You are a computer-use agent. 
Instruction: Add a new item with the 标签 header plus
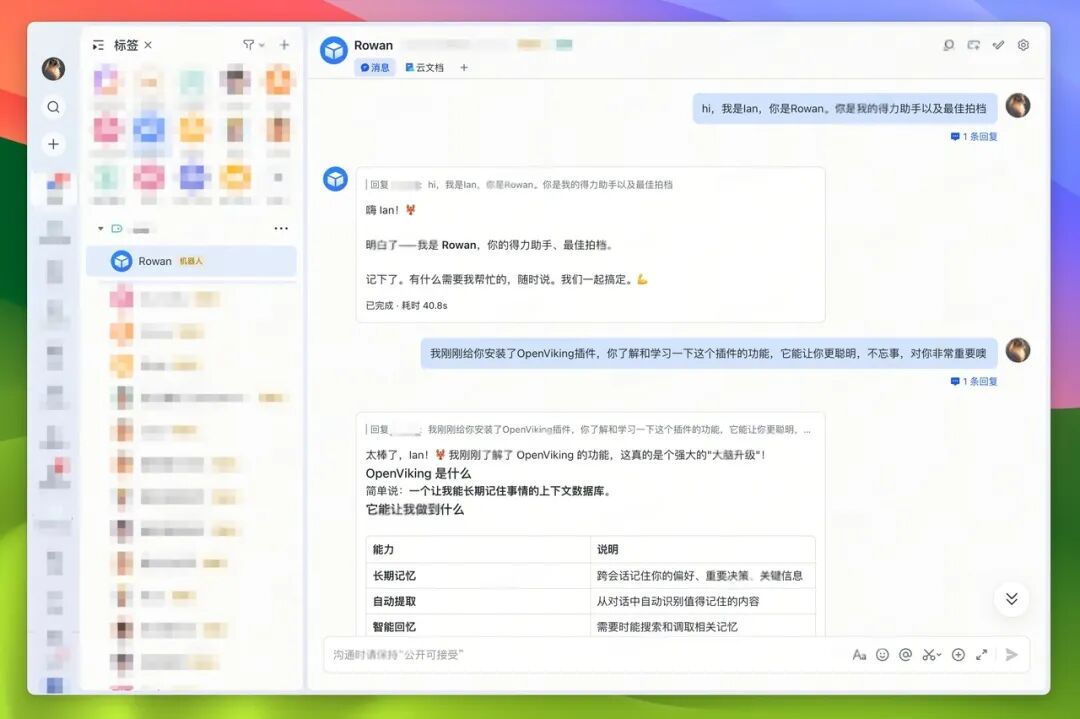(x=284, y=45)
